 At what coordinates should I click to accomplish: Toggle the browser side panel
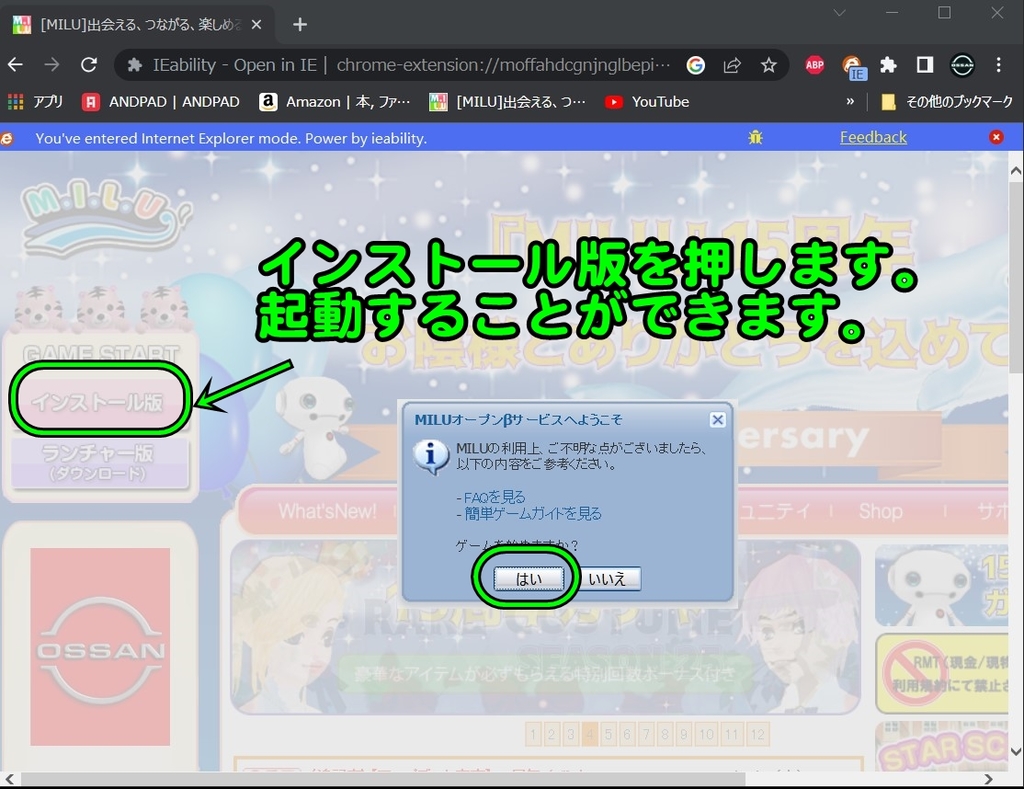tap(925, 65)
